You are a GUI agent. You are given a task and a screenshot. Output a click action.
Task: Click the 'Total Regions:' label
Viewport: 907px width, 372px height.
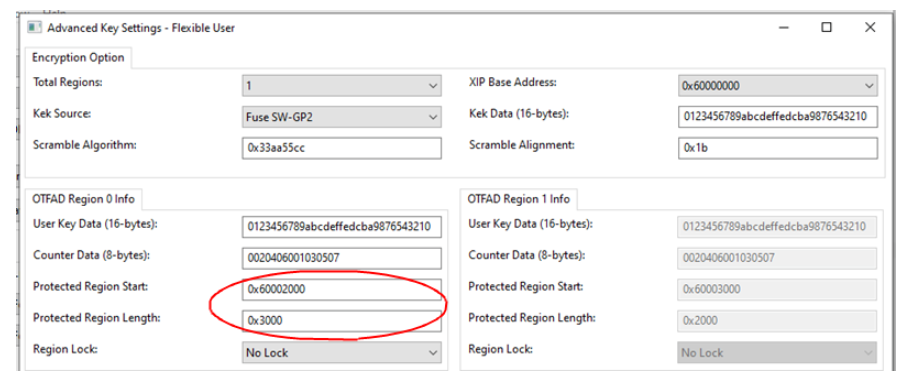coord(68,82)
